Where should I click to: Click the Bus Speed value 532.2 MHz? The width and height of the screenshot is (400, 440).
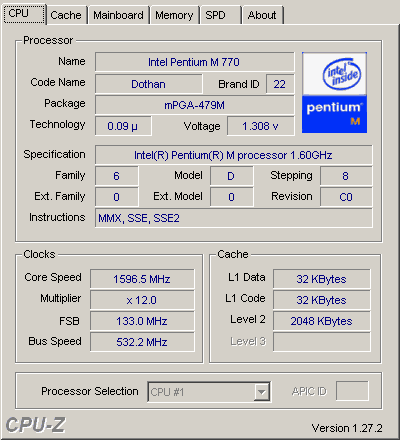pyautogui.click(x=142, y=342)
